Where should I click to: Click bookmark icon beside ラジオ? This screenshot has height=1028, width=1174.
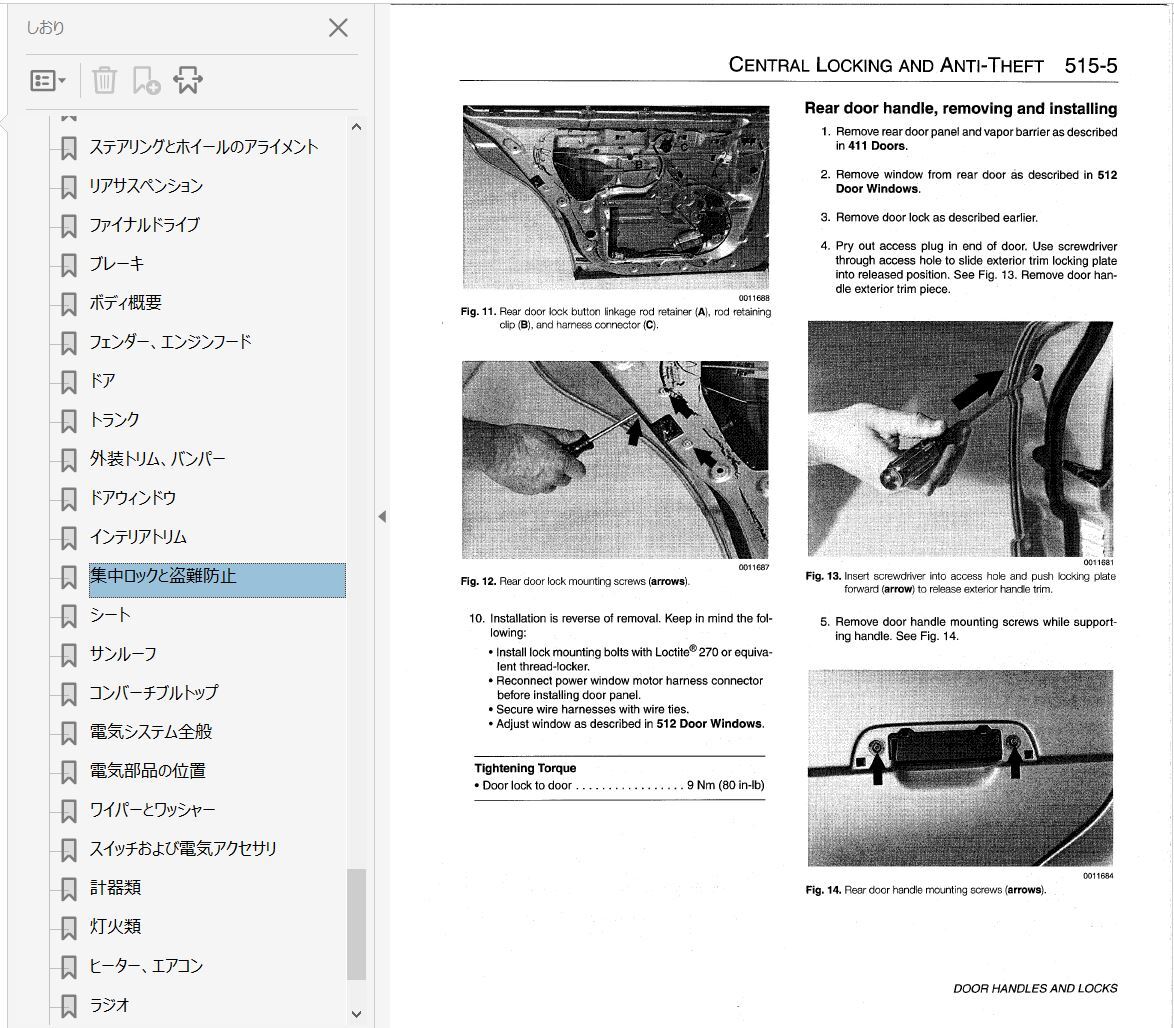click(68, 1006)
